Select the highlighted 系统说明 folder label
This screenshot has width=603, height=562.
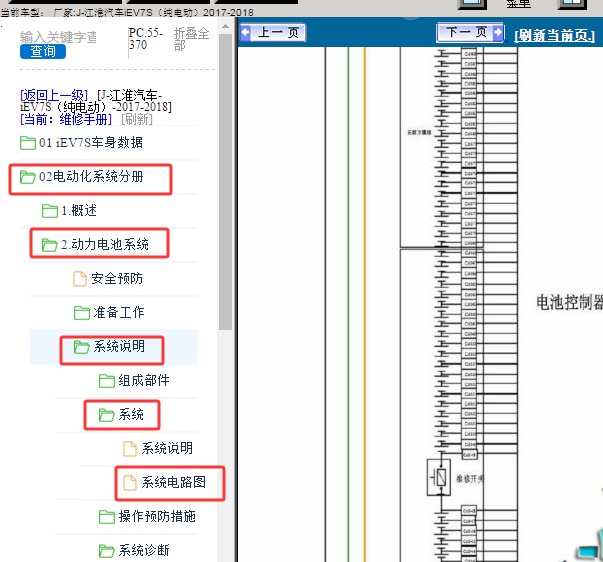[x=119, y=346]
